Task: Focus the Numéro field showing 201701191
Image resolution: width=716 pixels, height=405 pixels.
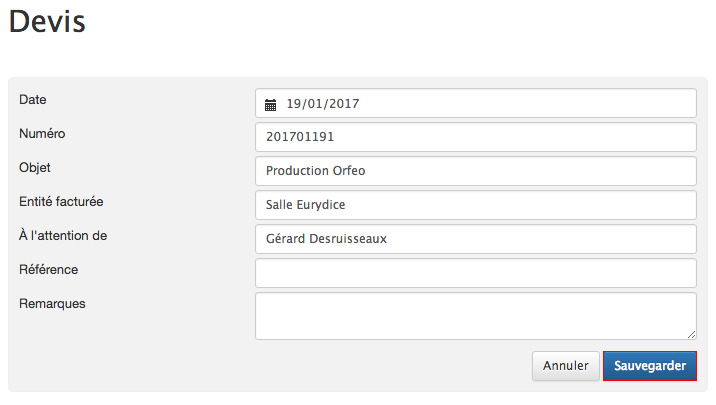Action: point(475,137)
